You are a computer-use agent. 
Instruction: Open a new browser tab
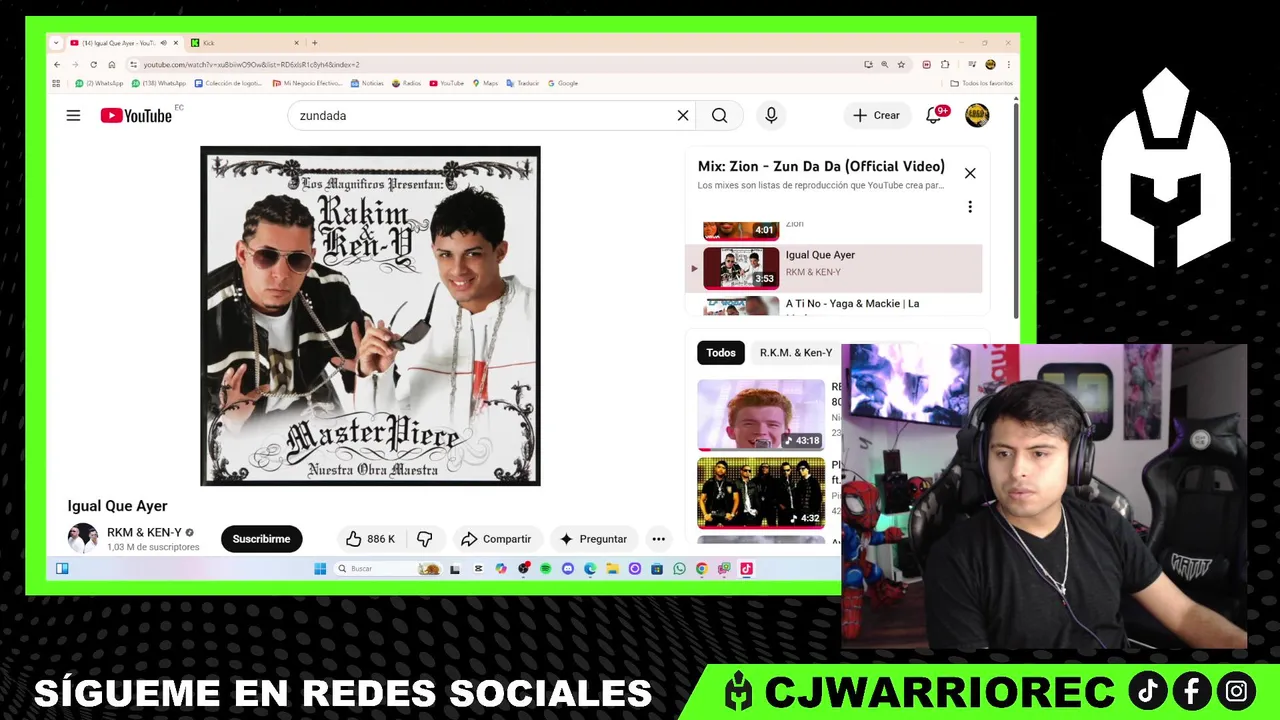(314, 43)
